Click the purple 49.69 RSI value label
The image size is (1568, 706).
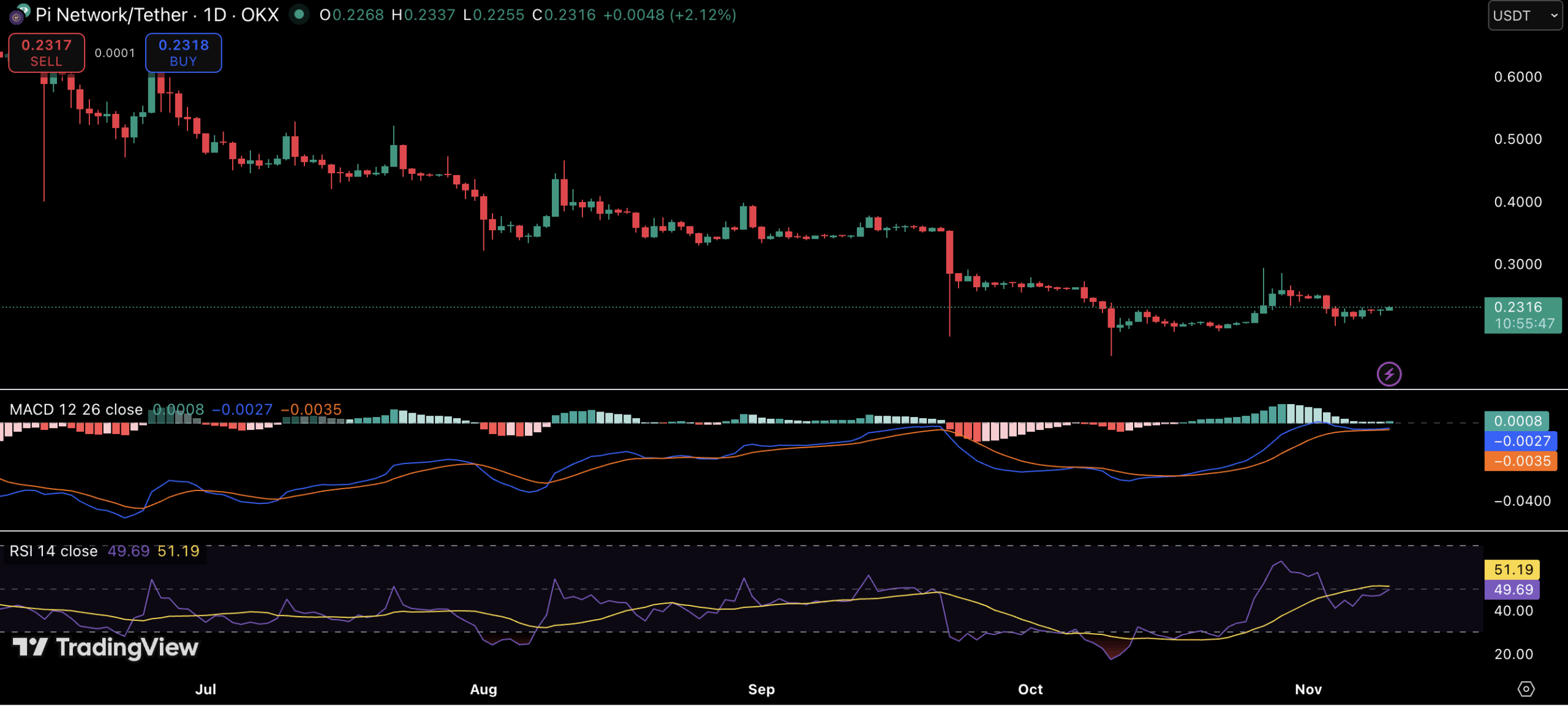click(x=1512, y=590)
